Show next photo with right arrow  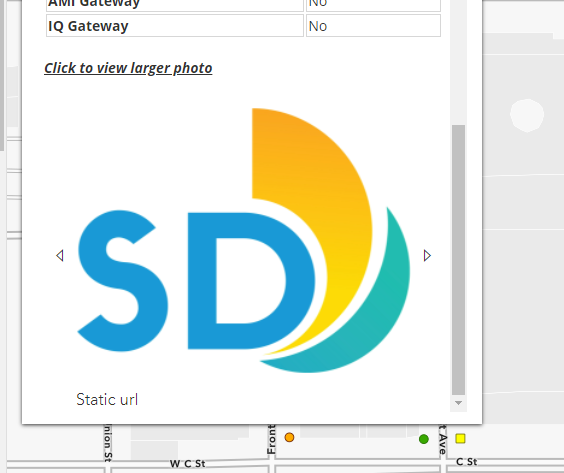pos(427,255)
